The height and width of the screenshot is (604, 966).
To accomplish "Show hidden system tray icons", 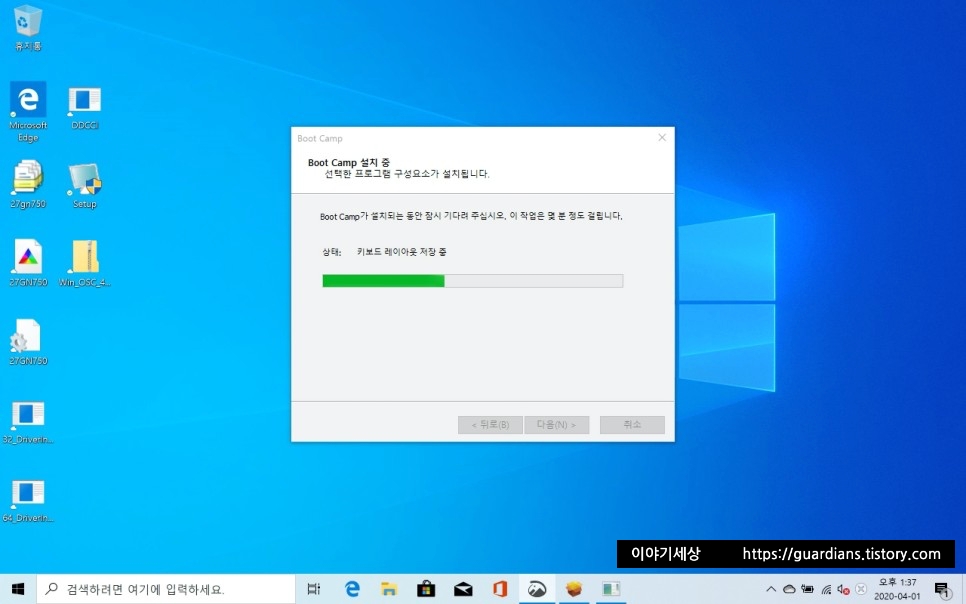I will pos(771,590).
